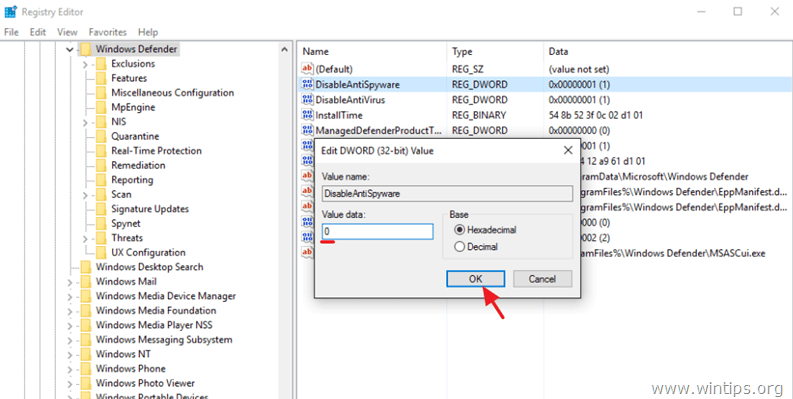The image size is (793, 399).
Task: Expand the NIS key arrow
Action: coord(85,122)
